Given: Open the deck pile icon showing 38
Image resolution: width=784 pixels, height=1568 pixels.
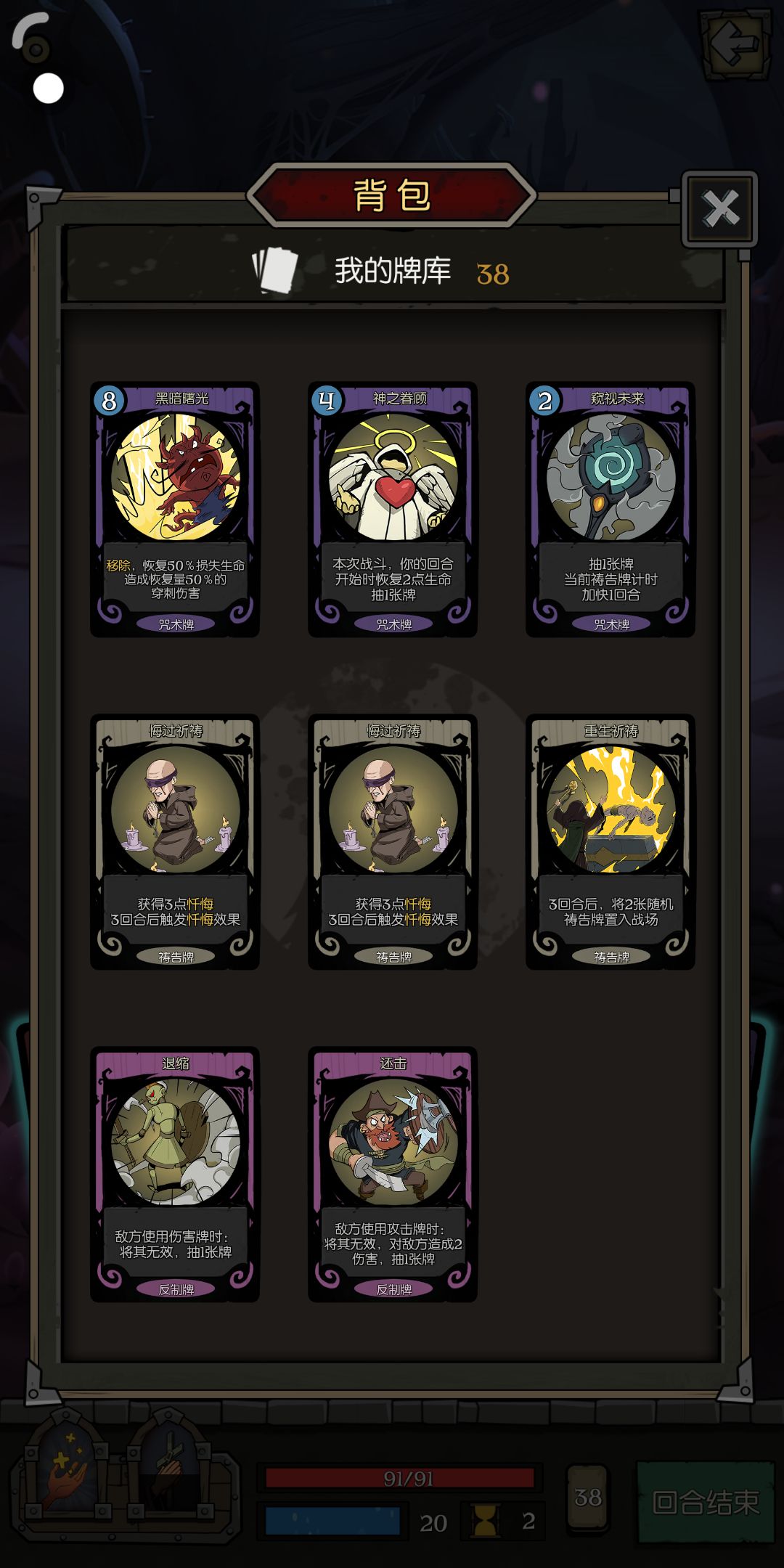Looking at the screenshot, I should [588, 1498].
